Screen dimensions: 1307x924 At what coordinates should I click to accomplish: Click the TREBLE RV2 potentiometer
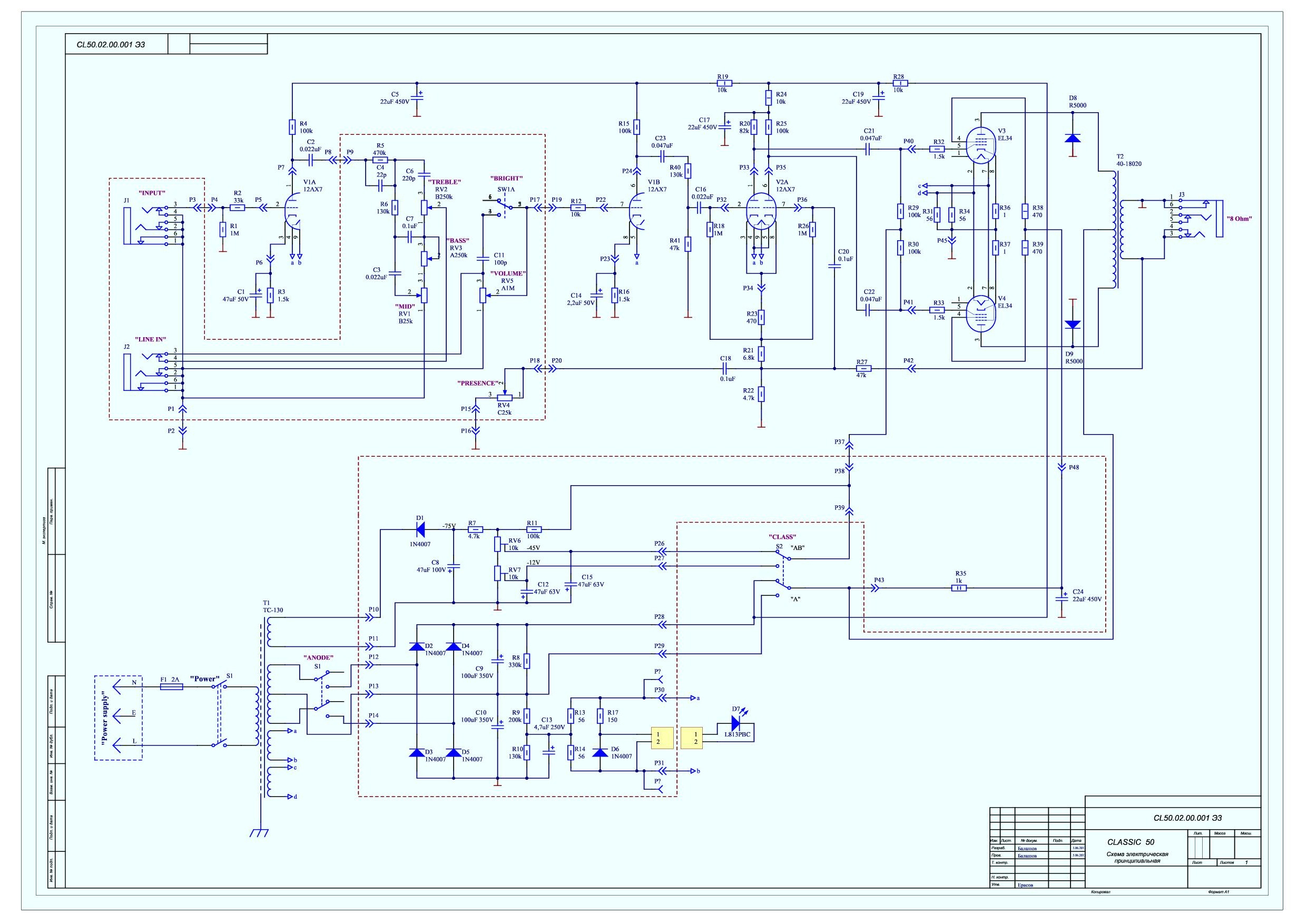[x=424, y=207]
